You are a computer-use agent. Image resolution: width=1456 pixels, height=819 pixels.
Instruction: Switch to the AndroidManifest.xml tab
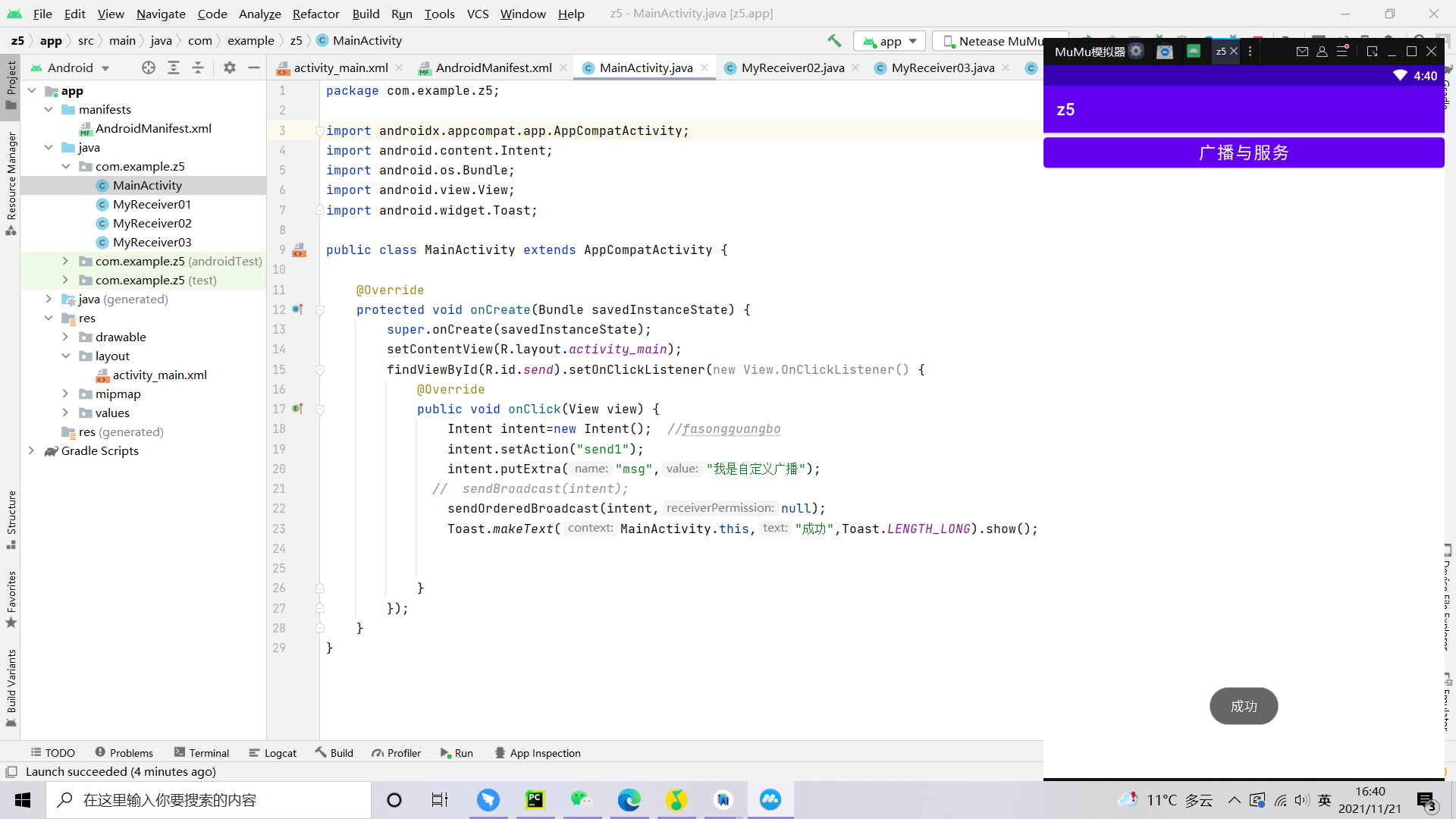pos(493,67)
